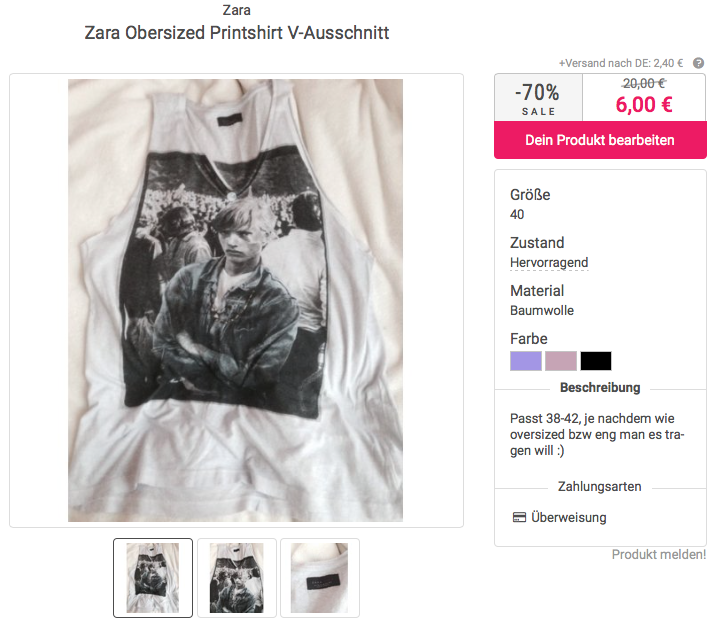Open the Zara brand link above title

coord(237,10)
